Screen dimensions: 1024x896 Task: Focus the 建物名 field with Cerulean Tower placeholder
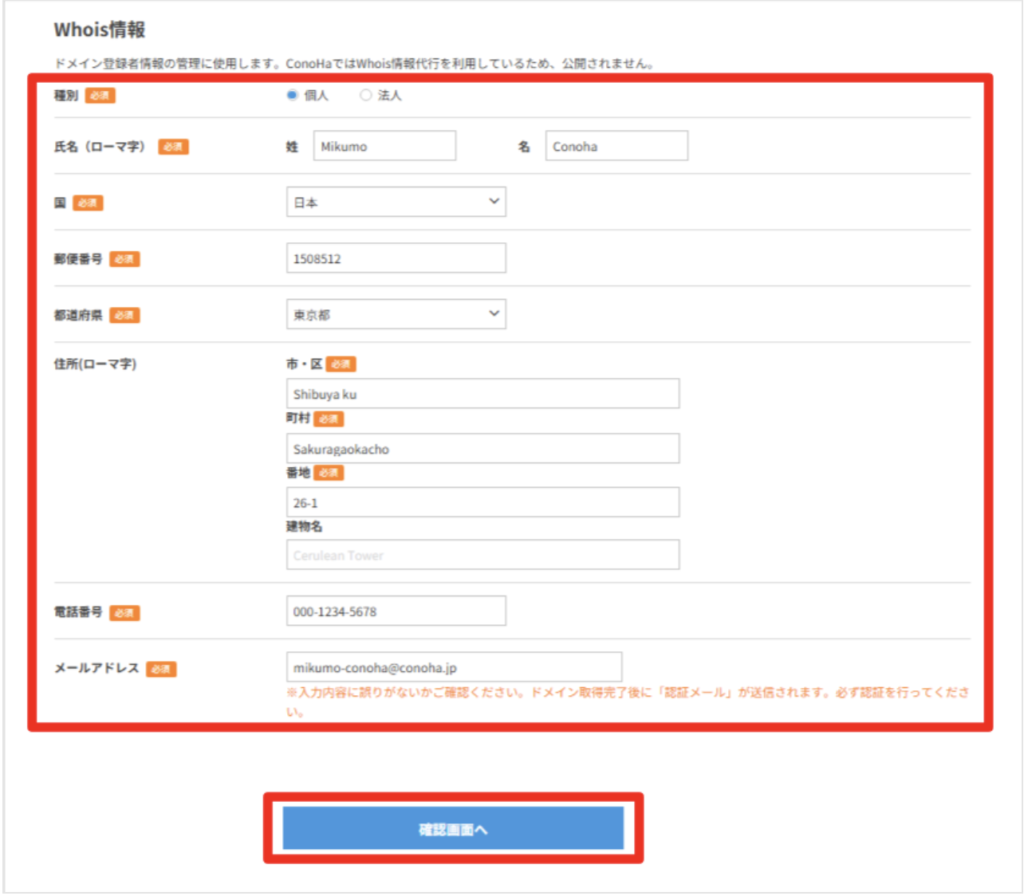482,555
